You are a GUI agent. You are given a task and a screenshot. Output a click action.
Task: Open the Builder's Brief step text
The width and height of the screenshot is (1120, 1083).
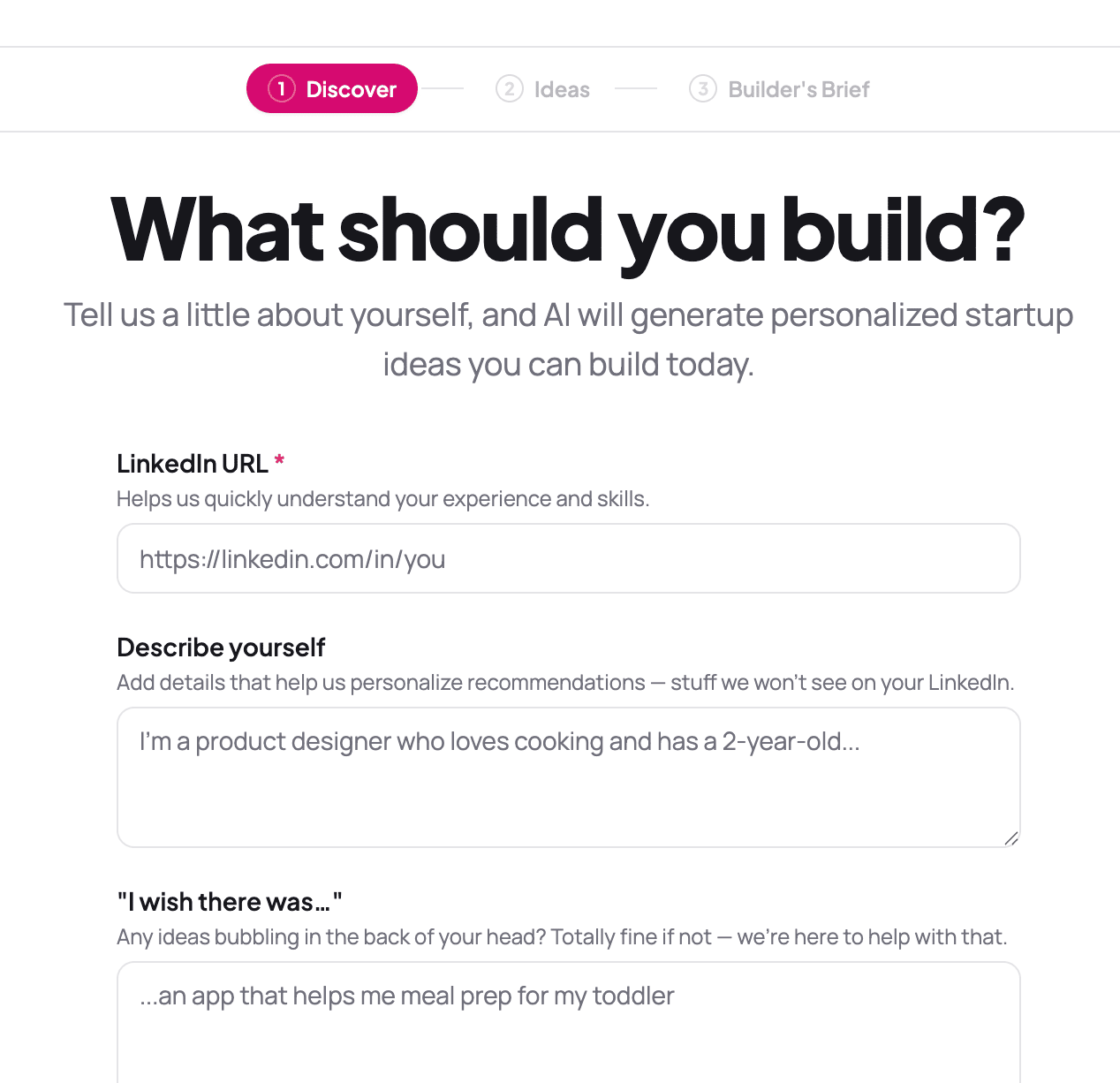(x=798, y=89)
